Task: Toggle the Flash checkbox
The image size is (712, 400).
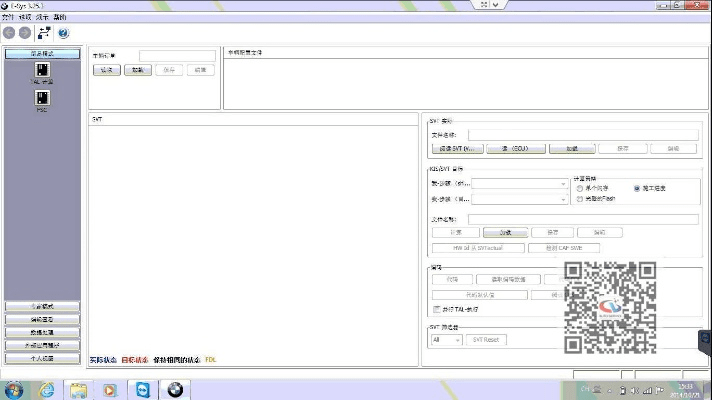Action: pyautogui.click(x=580, y=198)
